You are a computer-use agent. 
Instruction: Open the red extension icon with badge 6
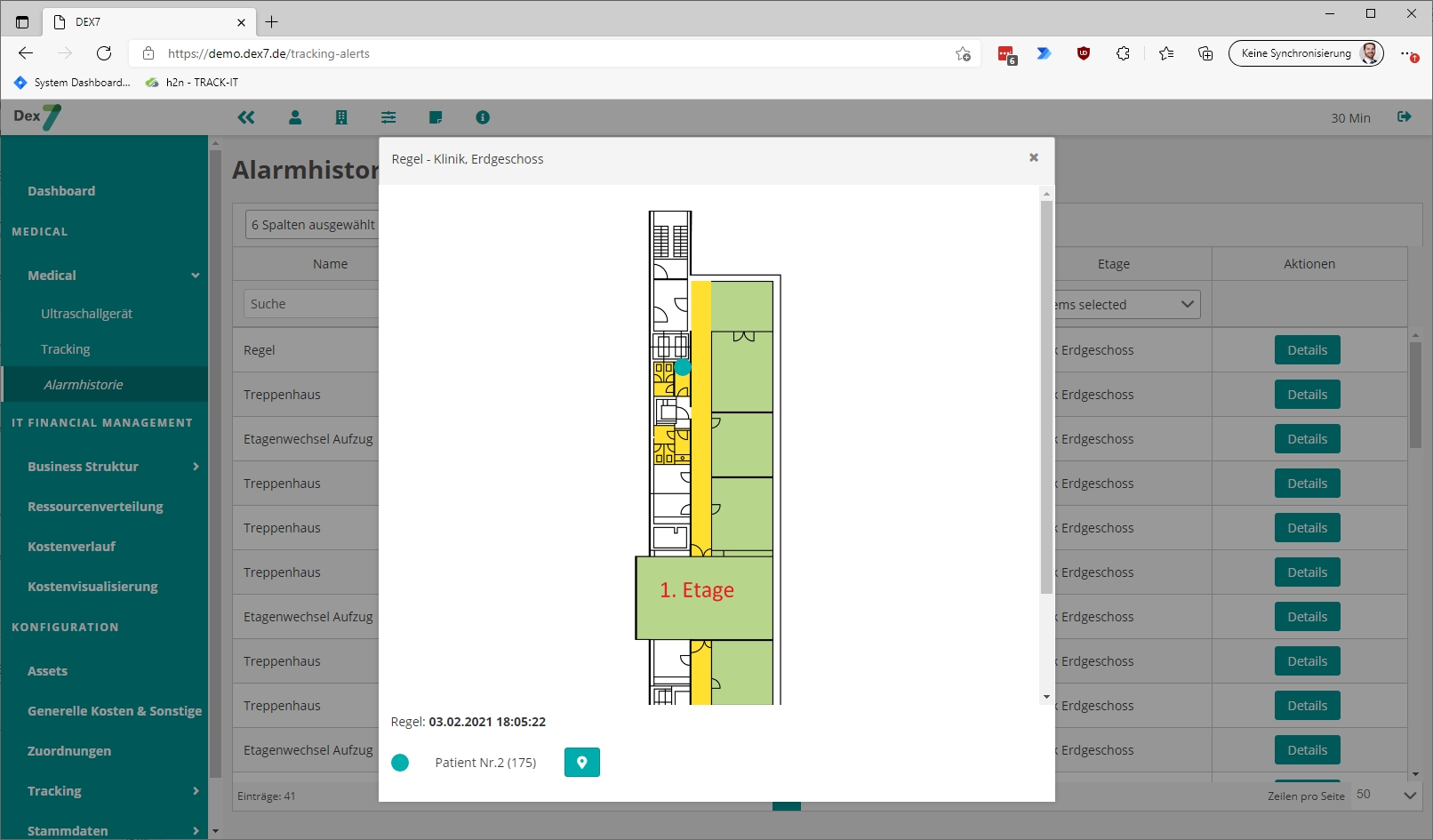tap(1006, 55)
